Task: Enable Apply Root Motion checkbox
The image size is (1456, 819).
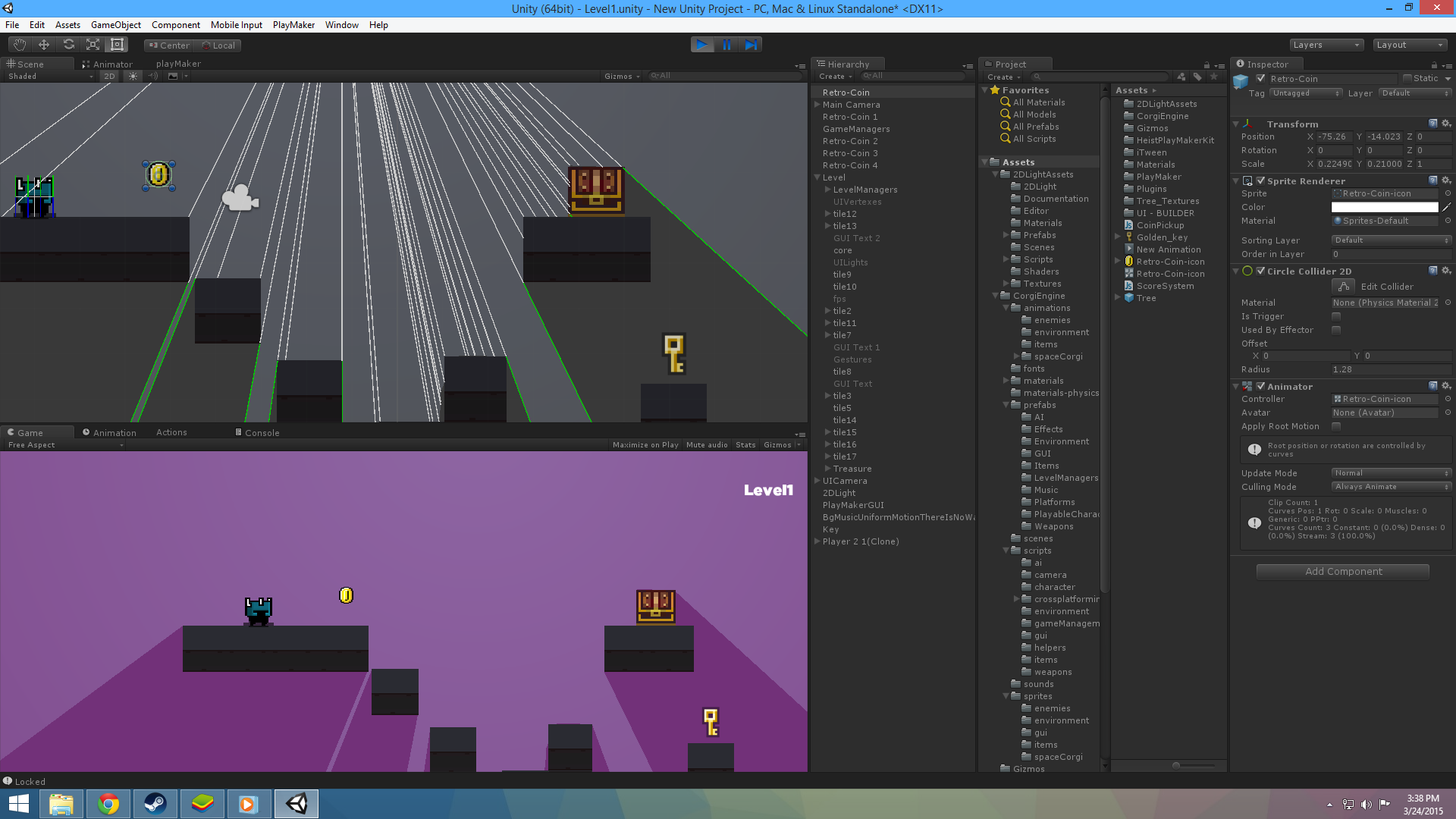Action: pos(1336,426)
